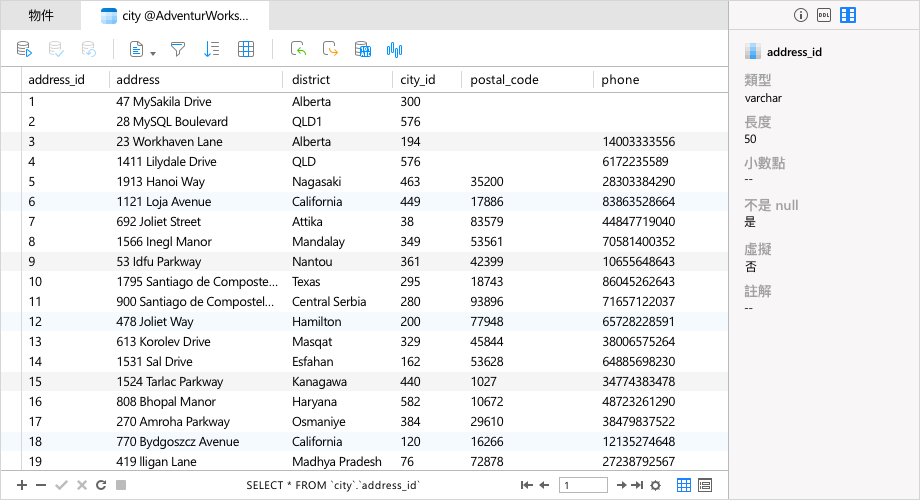Open the info panel icon

[x=800, y=15]
